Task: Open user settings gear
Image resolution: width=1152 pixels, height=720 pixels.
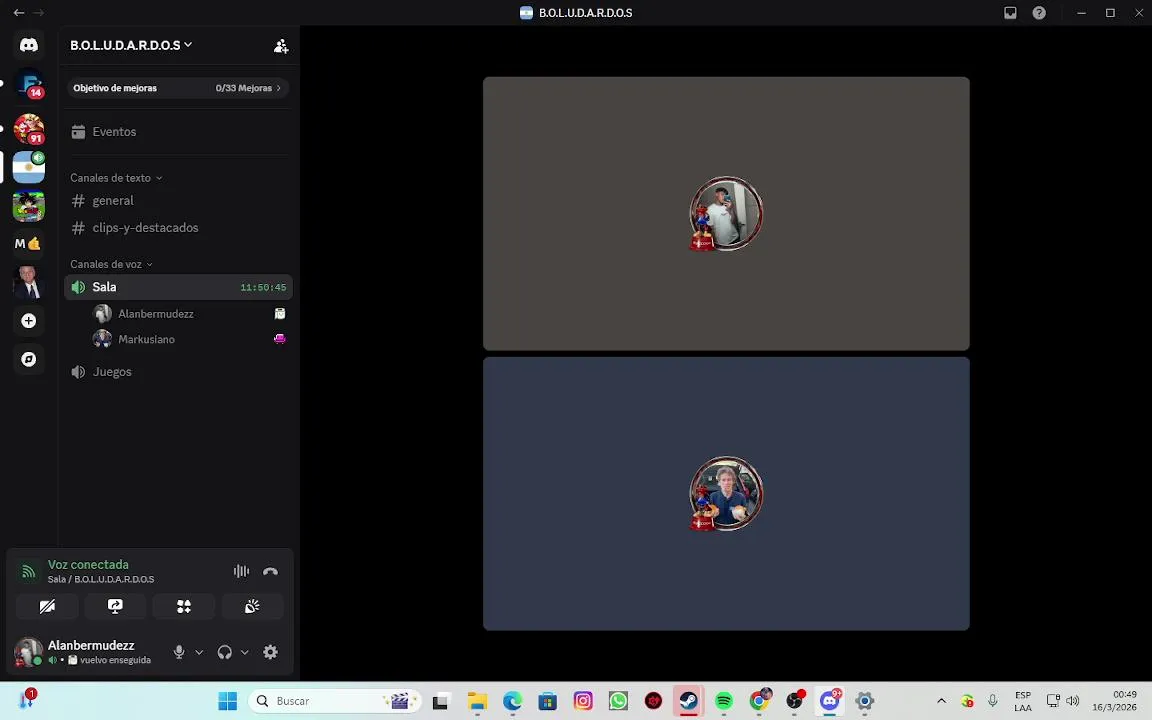Action: pos(270,652)
